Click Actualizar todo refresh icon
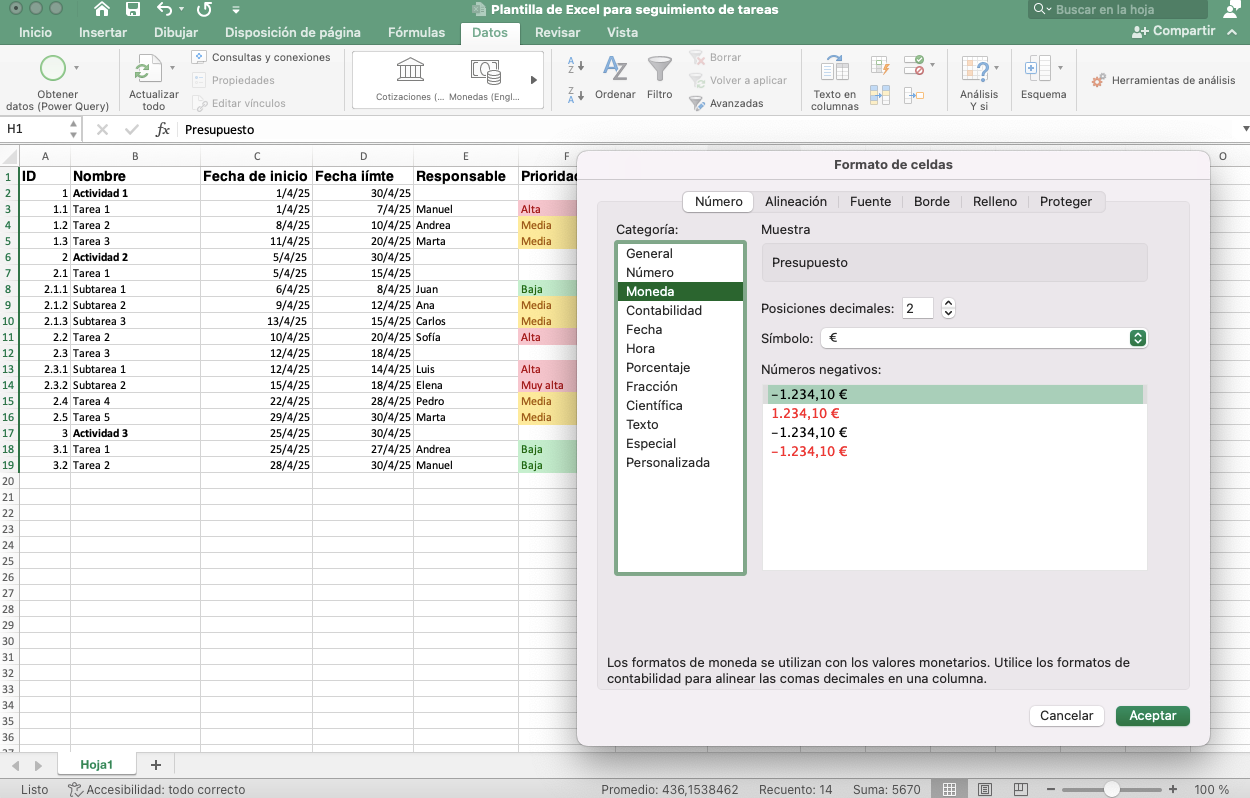Viewport: 1250px width, 798px height. pyautogui.click(x=147, y=70)
